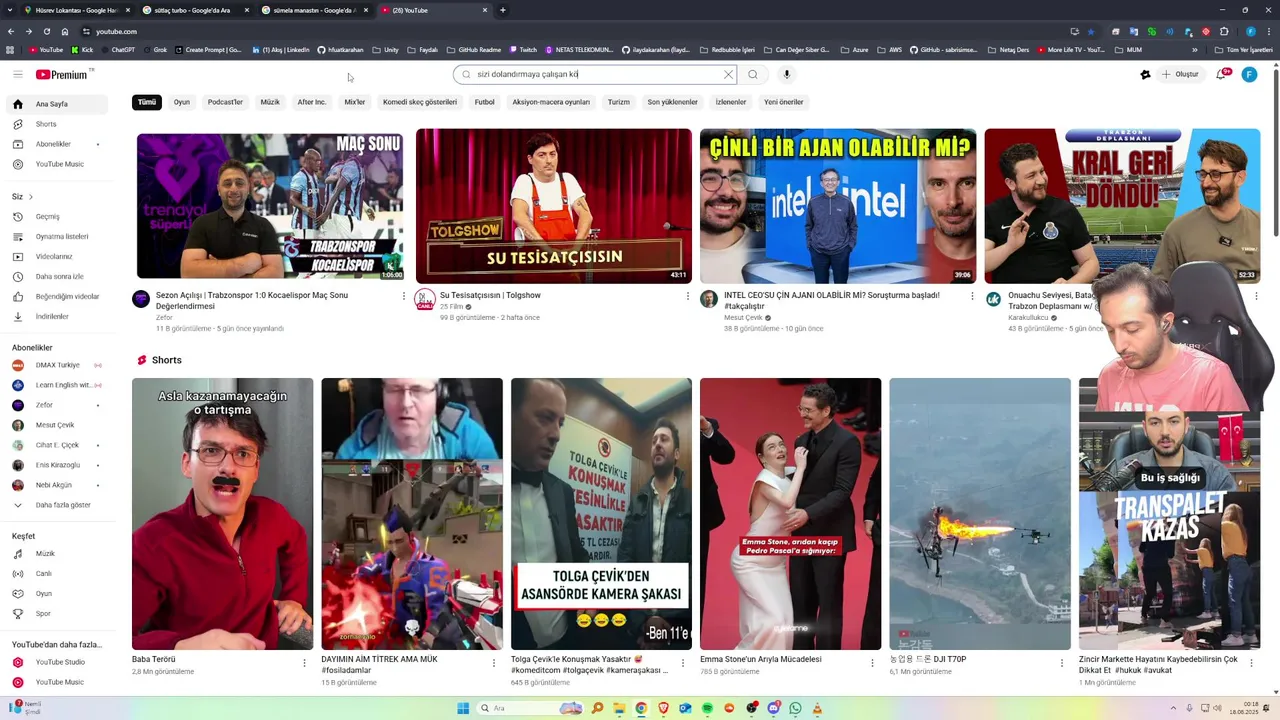This screenshot has width=1280, height=720.
Task: Open Canlı under Keşfet
Action: pos(57,573)
